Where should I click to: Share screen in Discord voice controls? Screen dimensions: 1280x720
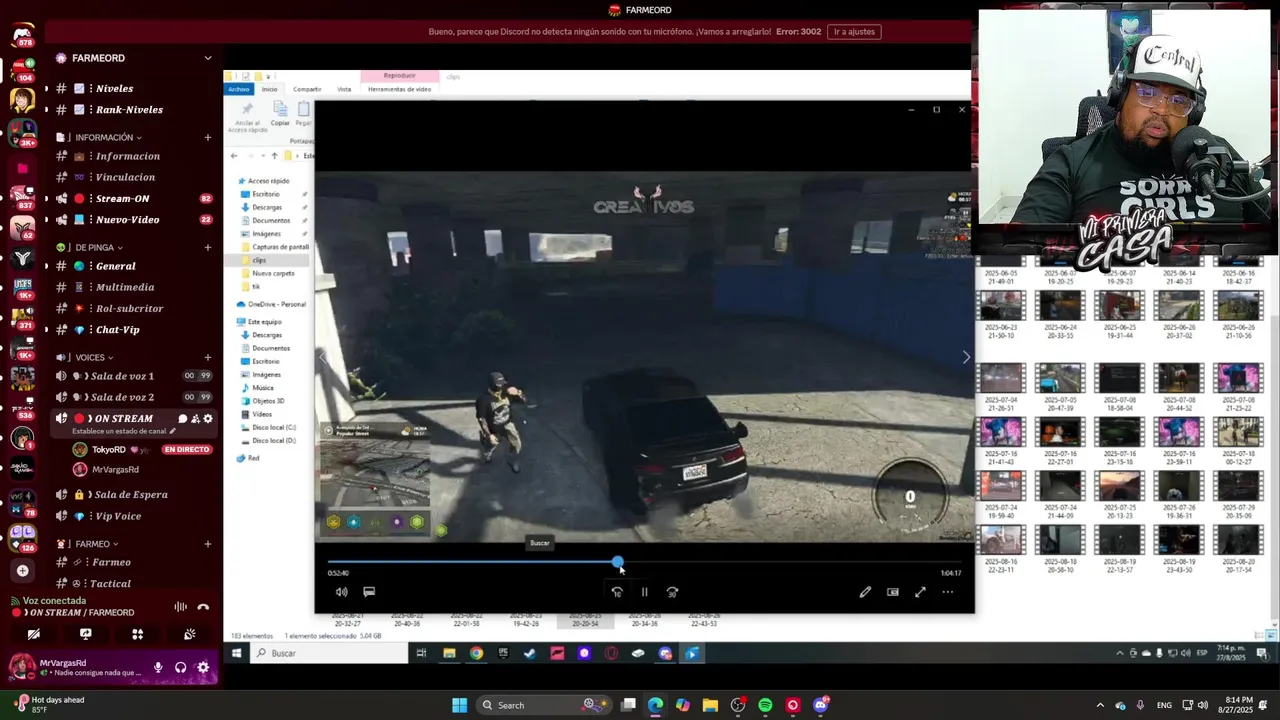point(86,634)
